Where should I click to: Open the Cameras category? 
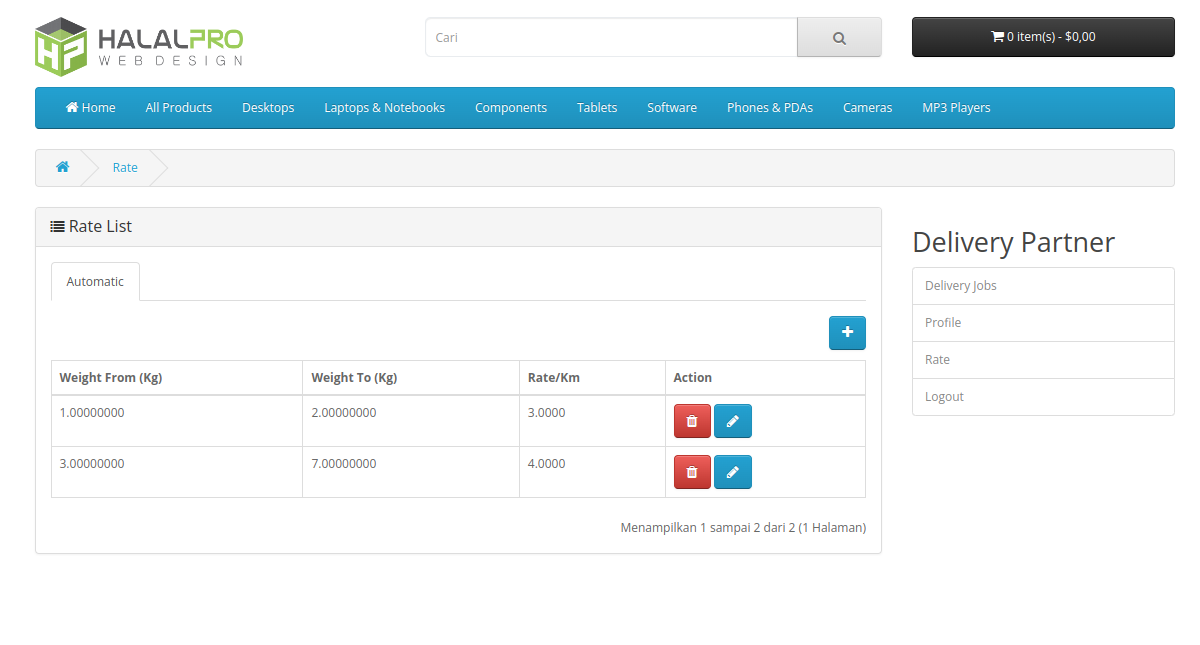(x=867, y=108)
